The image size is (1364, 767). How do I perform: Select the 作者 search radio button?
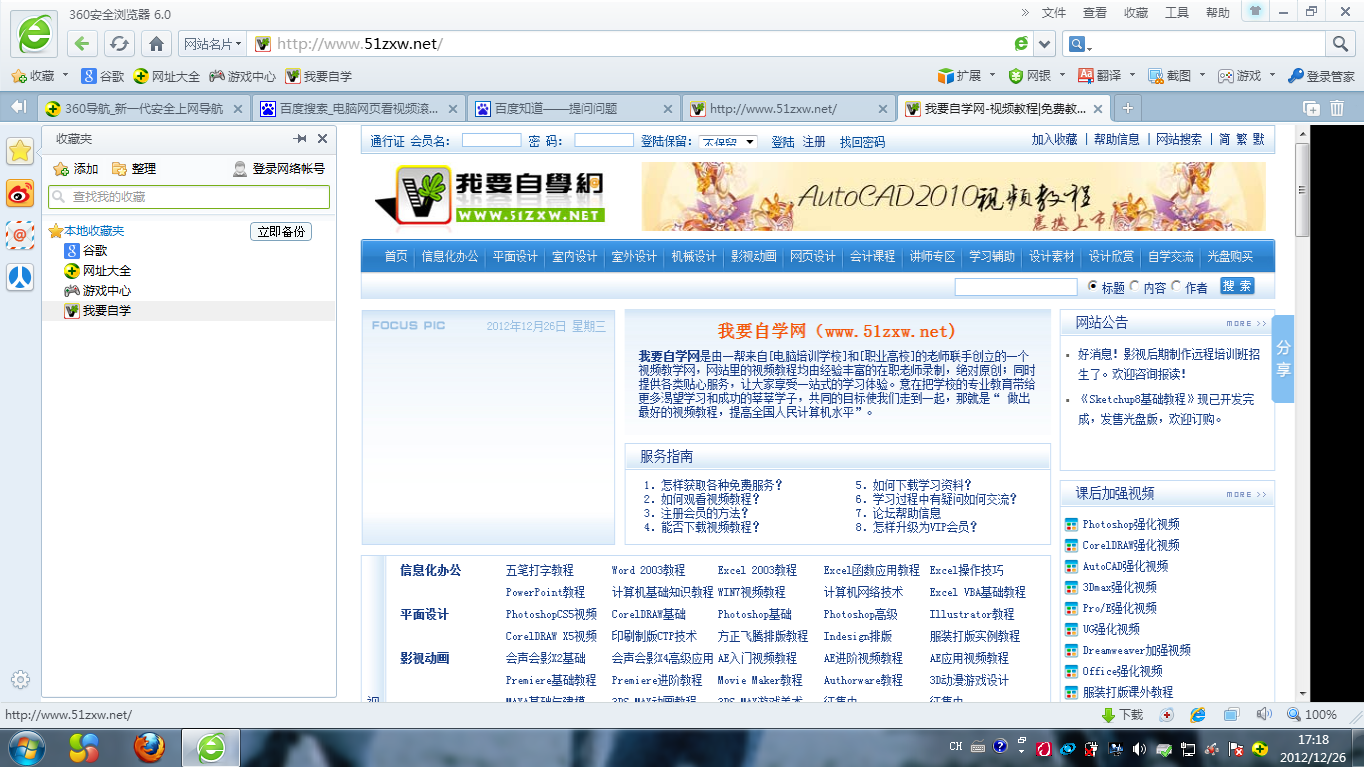(x=1177, y=287)
